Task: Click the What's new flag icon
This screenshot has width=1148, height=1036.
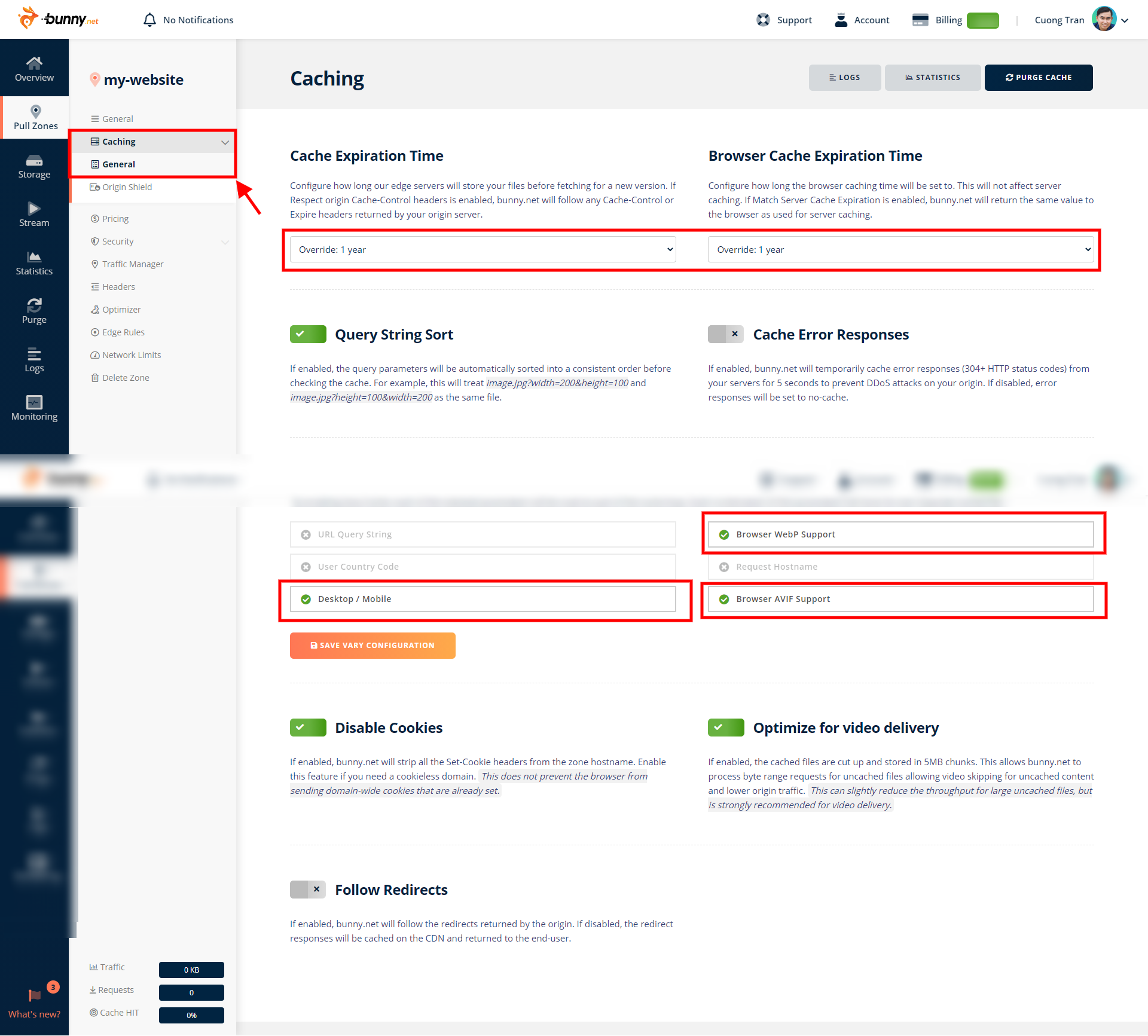Action: (x=34, y=995)
